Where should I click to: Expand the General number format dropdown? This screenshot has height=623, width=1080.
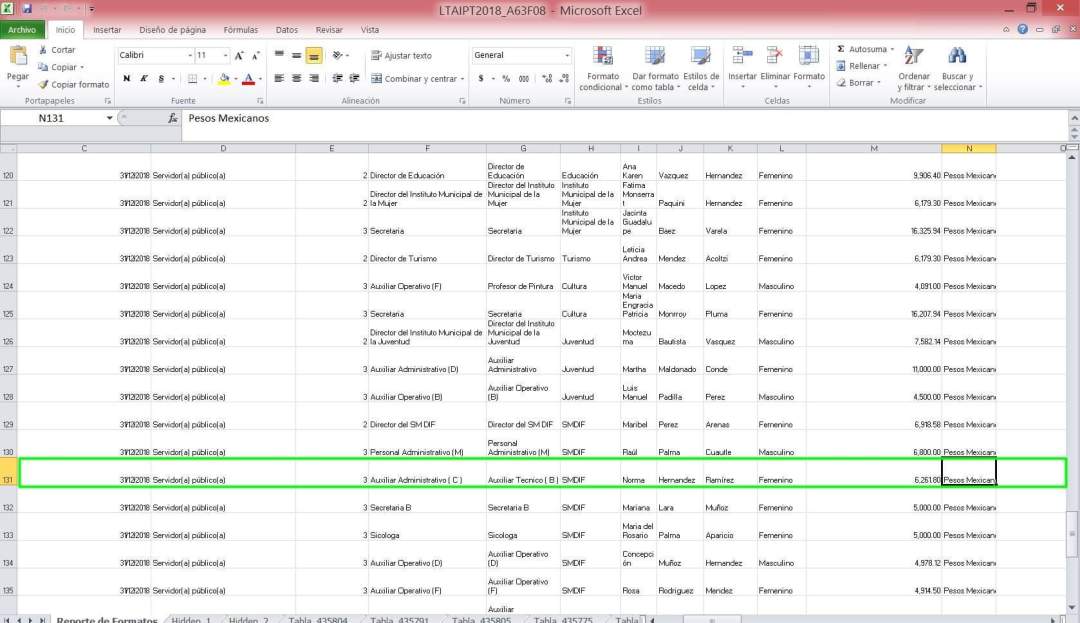tap(567, 56)
